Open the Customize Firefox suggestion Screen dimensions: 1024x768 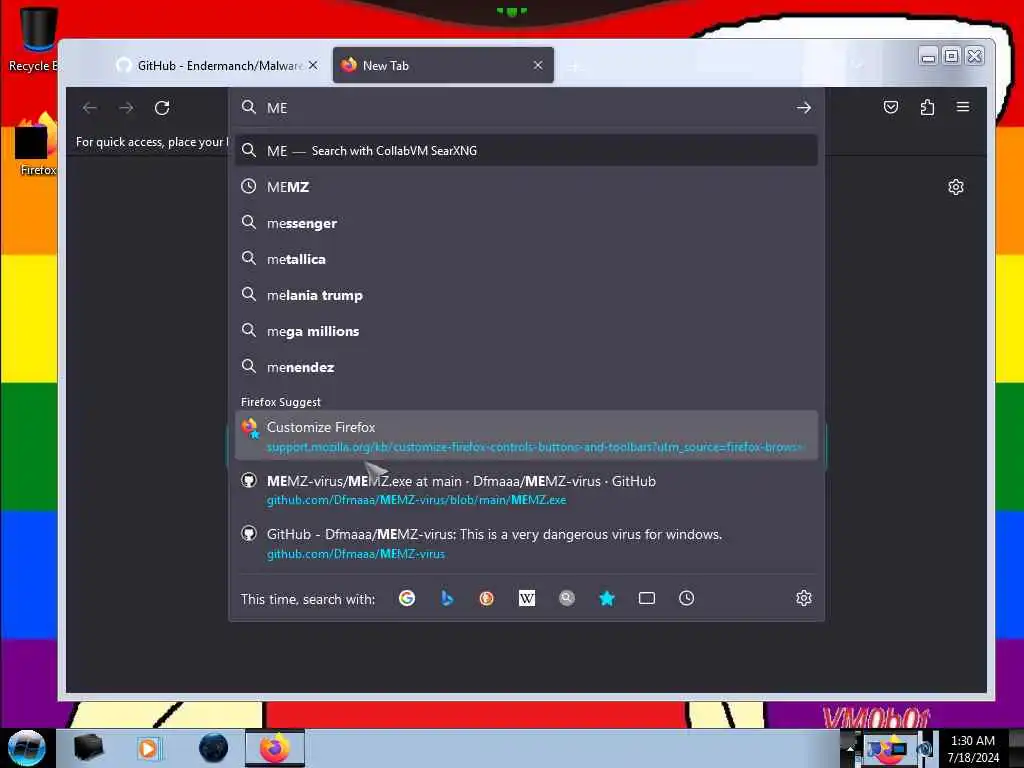pyautogui.click(x=526, y=436)
